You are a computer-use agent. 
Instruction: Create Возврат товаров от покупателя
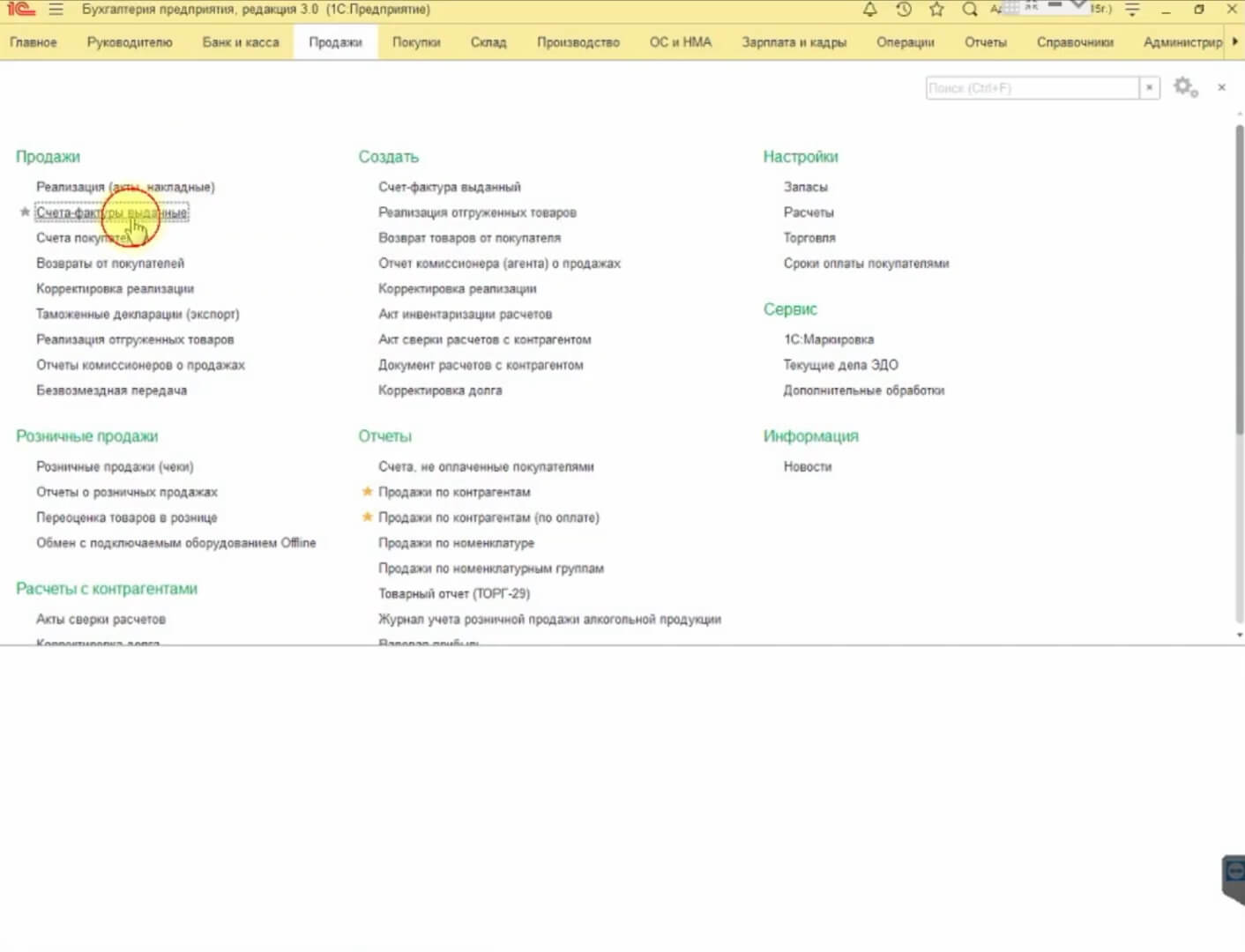[x=470, y=238]
